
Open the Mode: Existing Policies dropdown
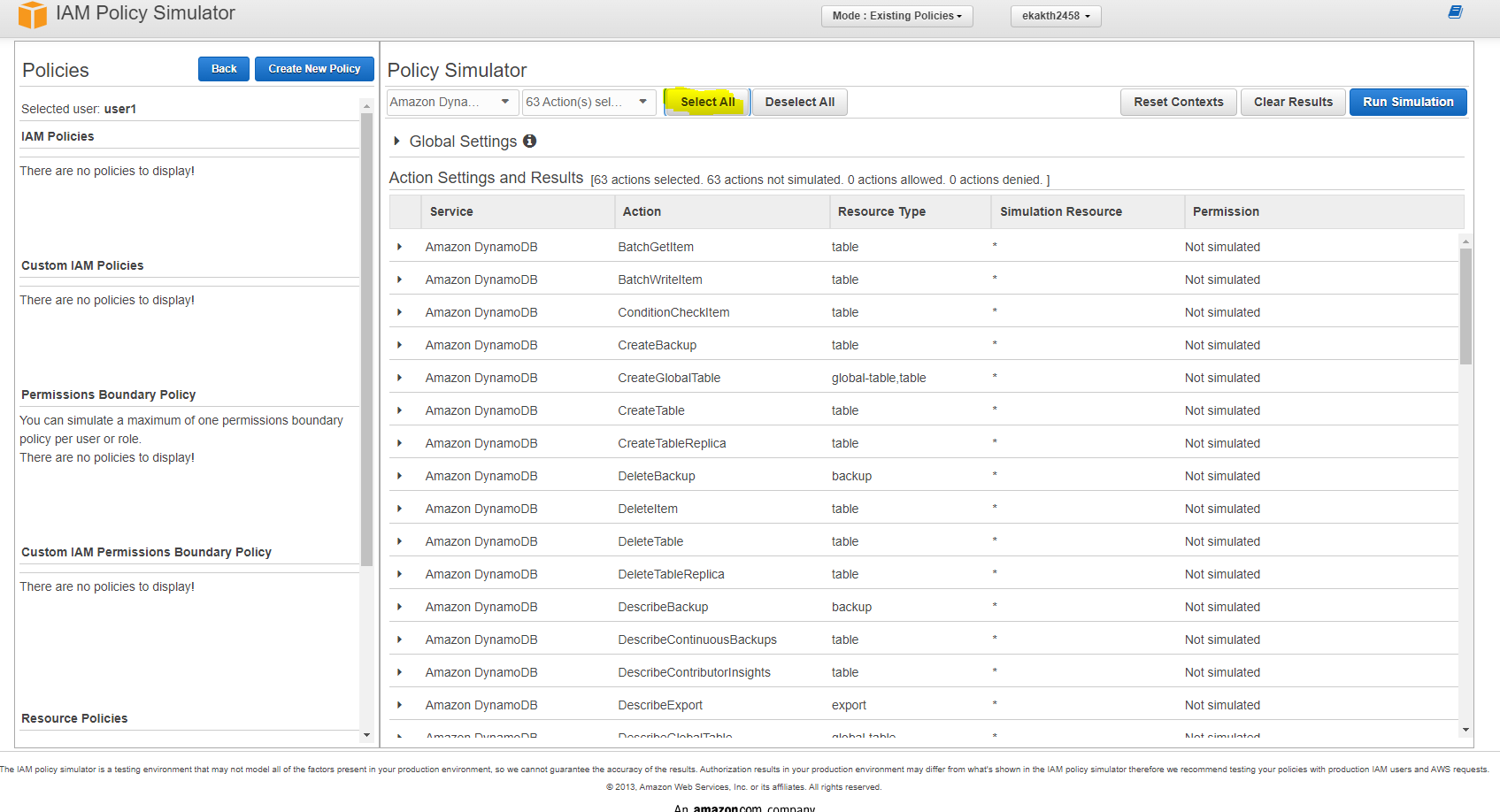(x=896, y=16)
